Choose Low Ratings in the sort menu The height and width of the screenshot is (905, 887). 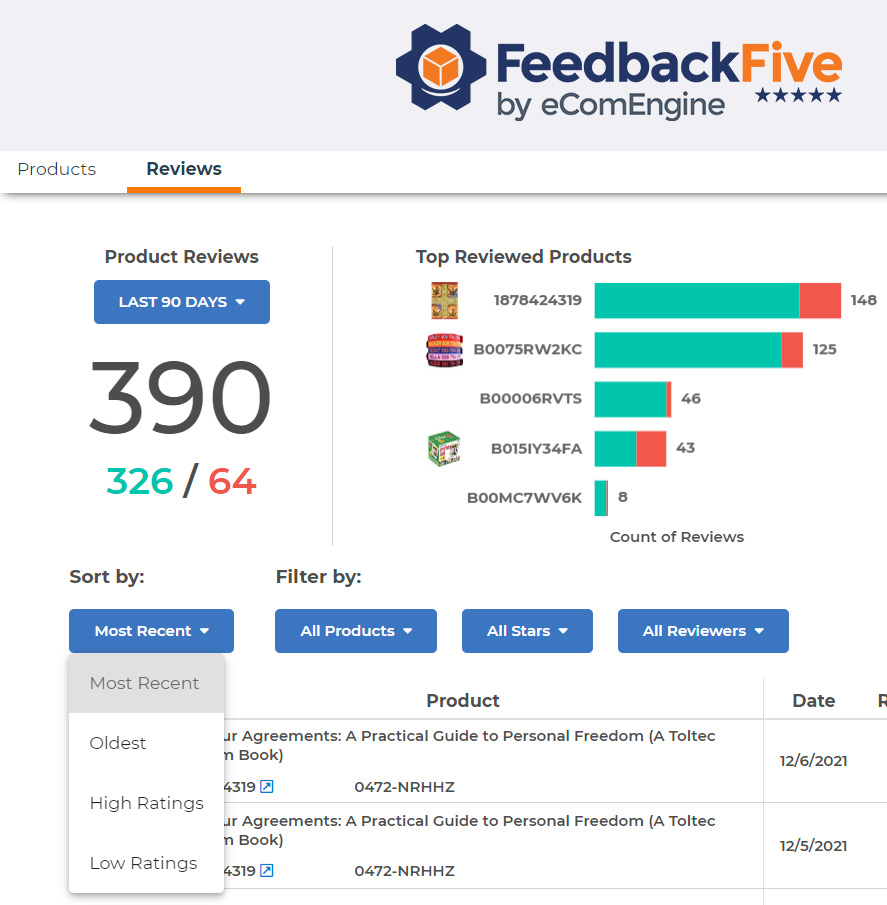tap(147, 863)
